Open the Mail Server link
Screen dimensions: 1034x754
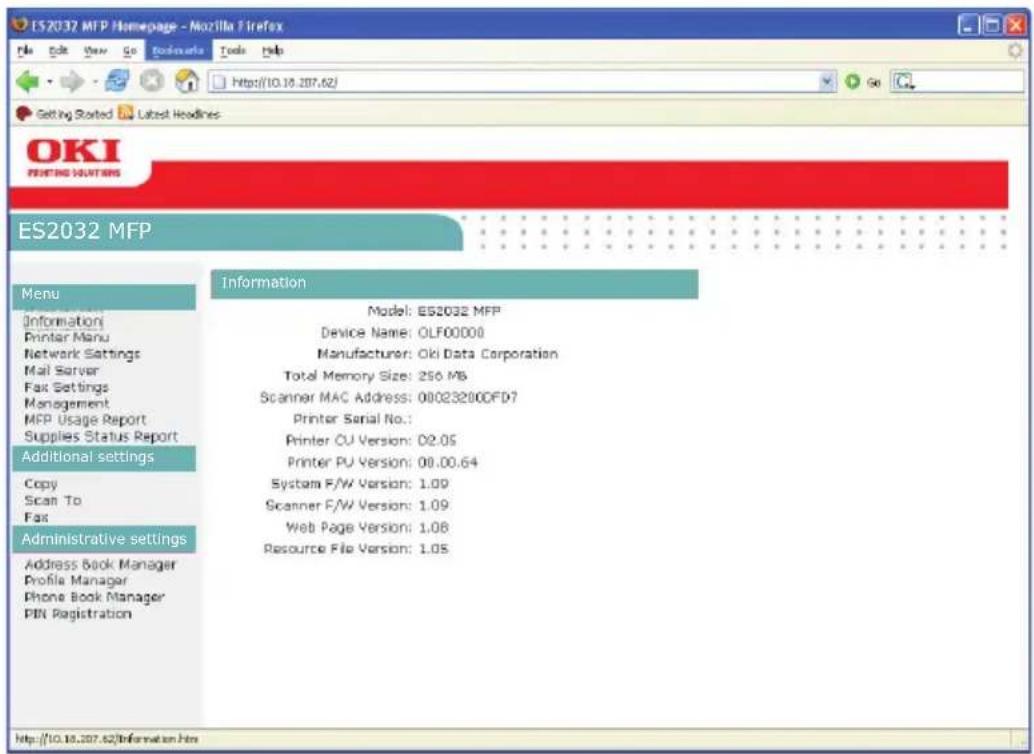click(61, 370)
